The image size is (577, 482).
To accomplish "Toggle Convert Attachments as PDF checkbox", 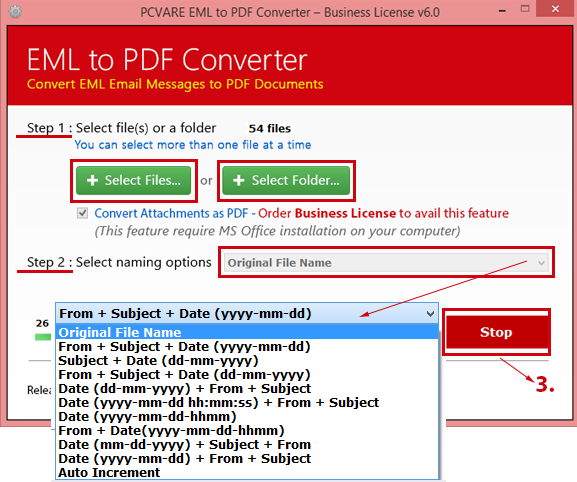I will [x=82, y=213].
